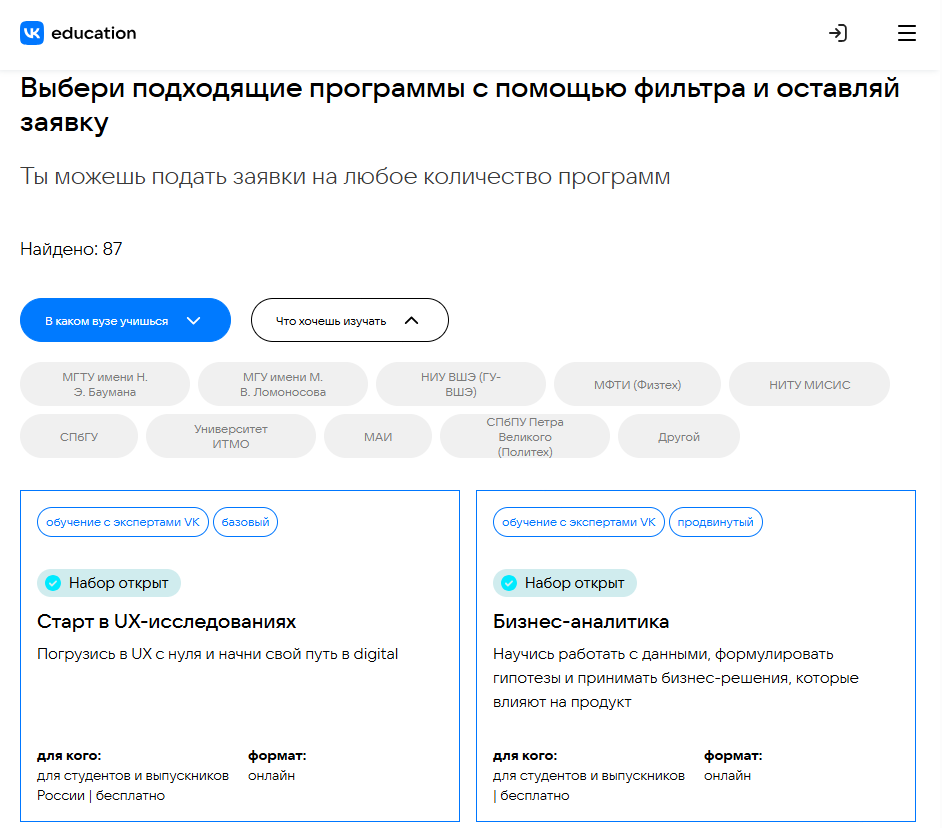942x828 pixels.
Task: Click the 'базовый' level tag
Action: coord(246,522)
